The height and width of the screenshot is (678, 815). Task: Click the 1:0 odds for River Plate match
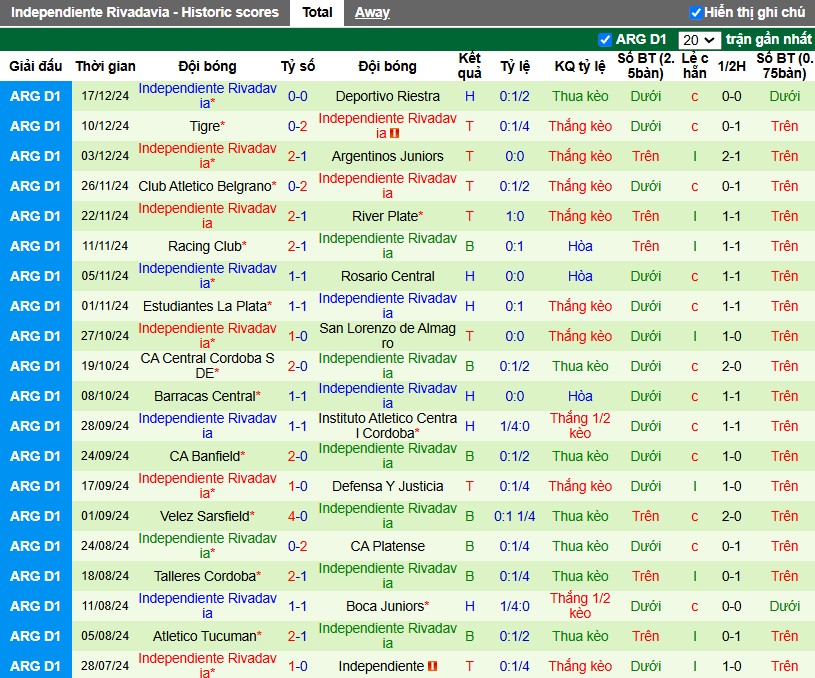tap(515, 216)
